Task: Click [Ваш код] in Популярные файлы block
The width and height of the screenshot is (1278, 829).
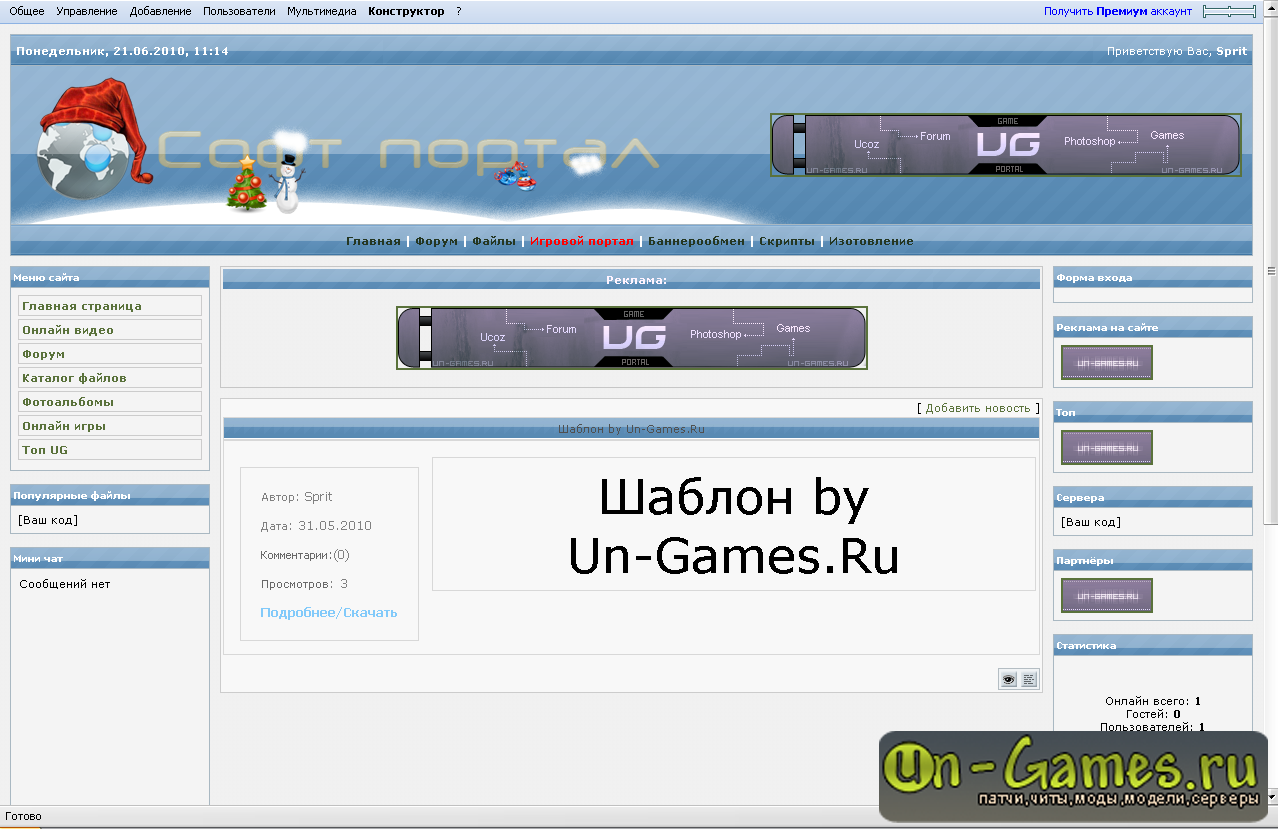Action: (48, 520)
